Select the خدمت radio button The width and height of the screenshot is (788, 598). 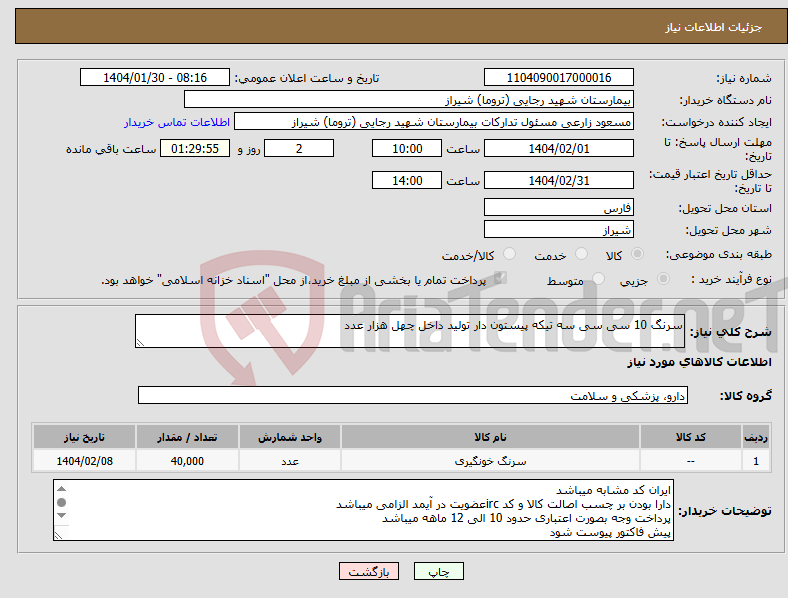point(581,254)
